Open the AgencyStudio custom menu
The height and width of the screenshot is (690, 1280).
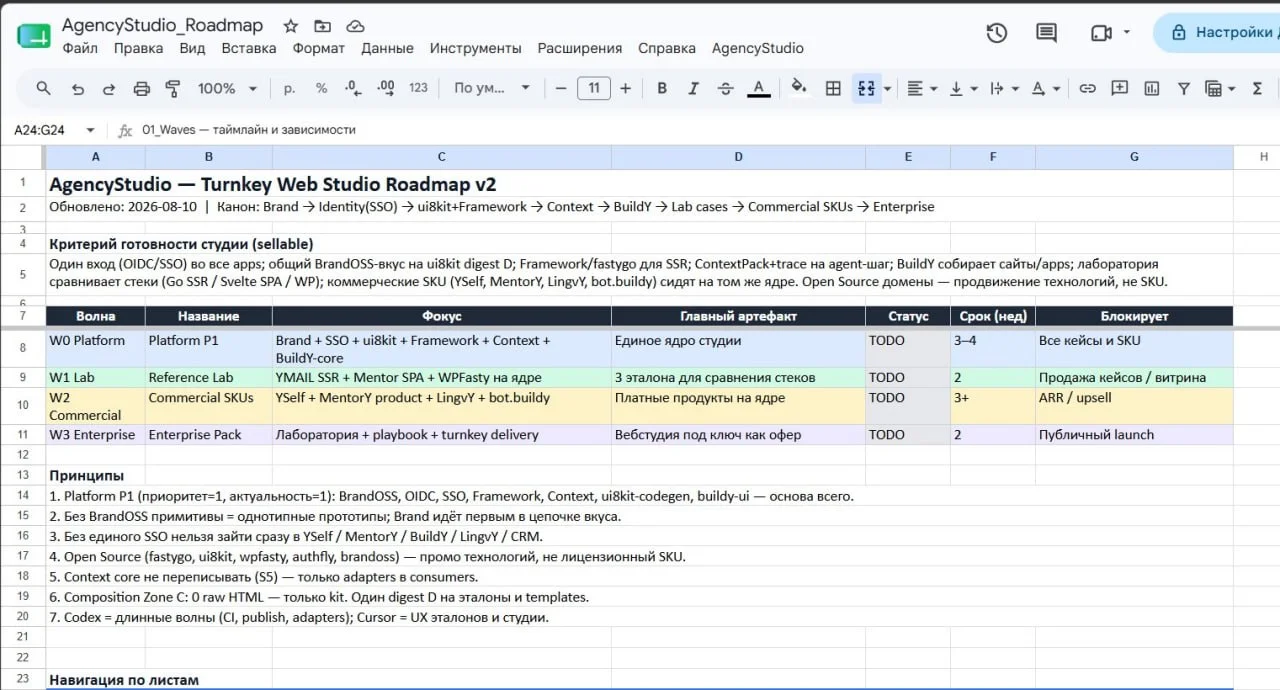tap(757, 48)
